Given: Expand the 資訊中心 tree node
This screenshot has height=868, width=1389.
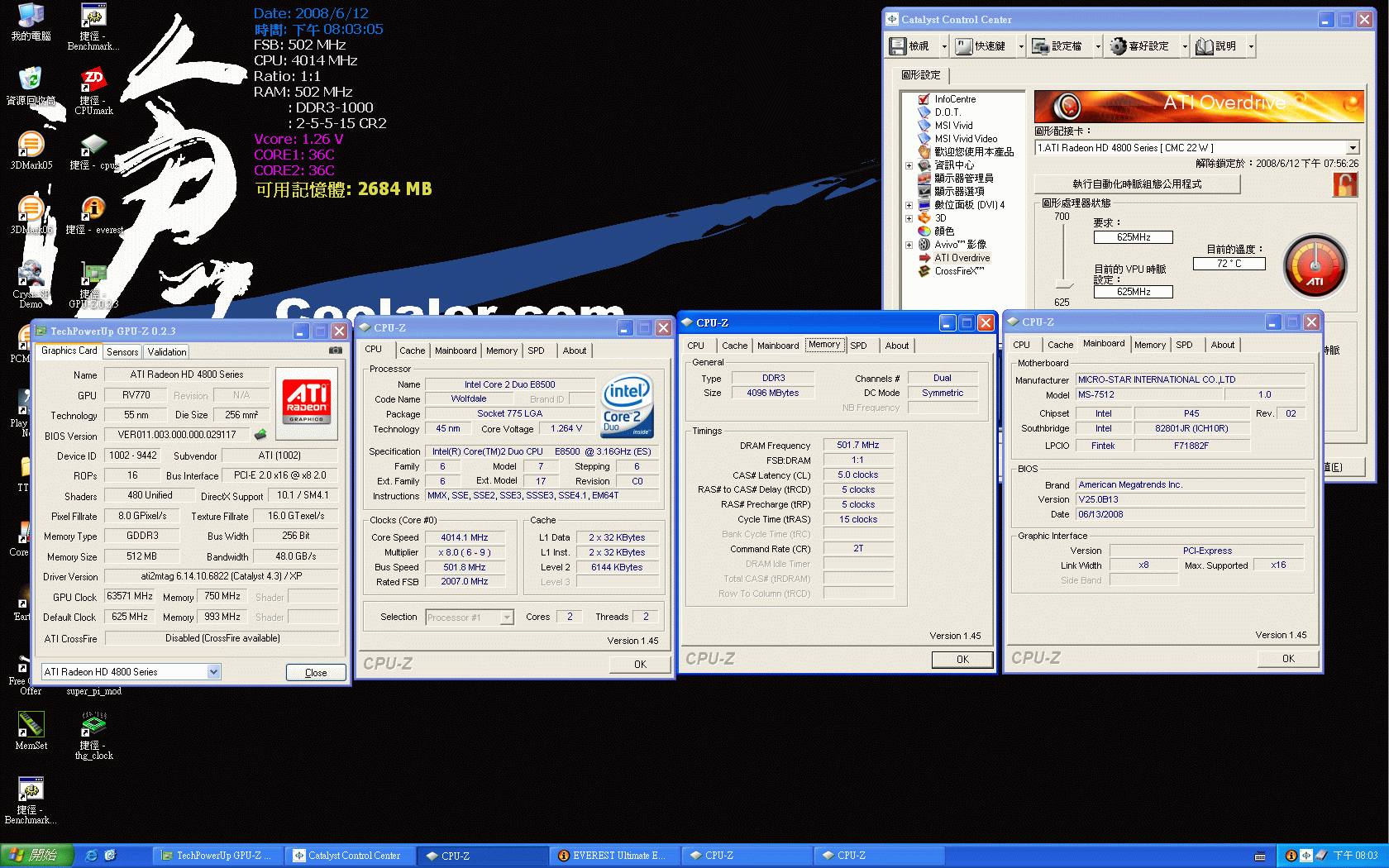Looking at the screenshot, I should coord(909,165).
